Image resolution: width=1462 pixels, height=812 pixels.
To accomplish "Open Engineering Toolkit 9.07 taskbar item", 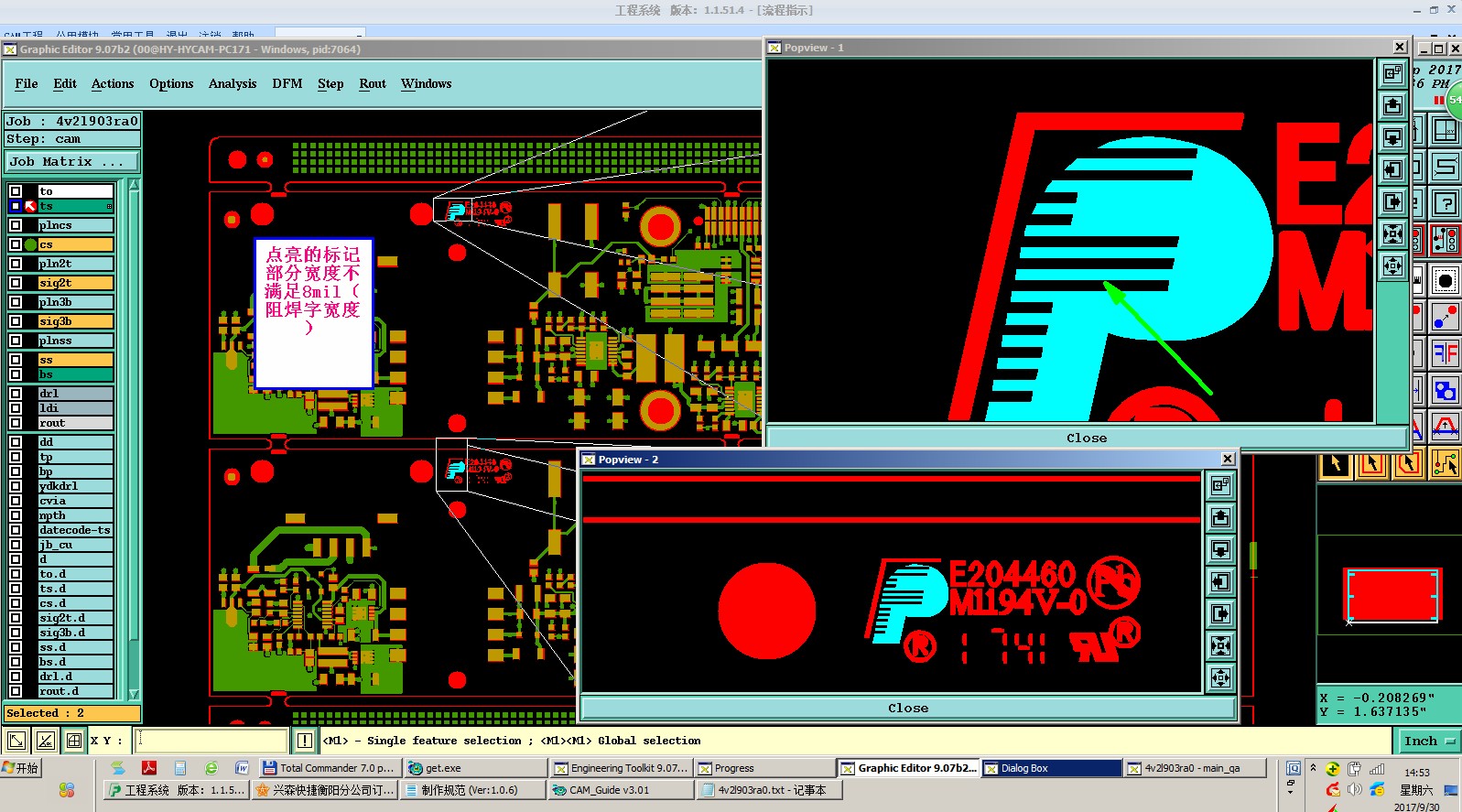I will 621,768.
